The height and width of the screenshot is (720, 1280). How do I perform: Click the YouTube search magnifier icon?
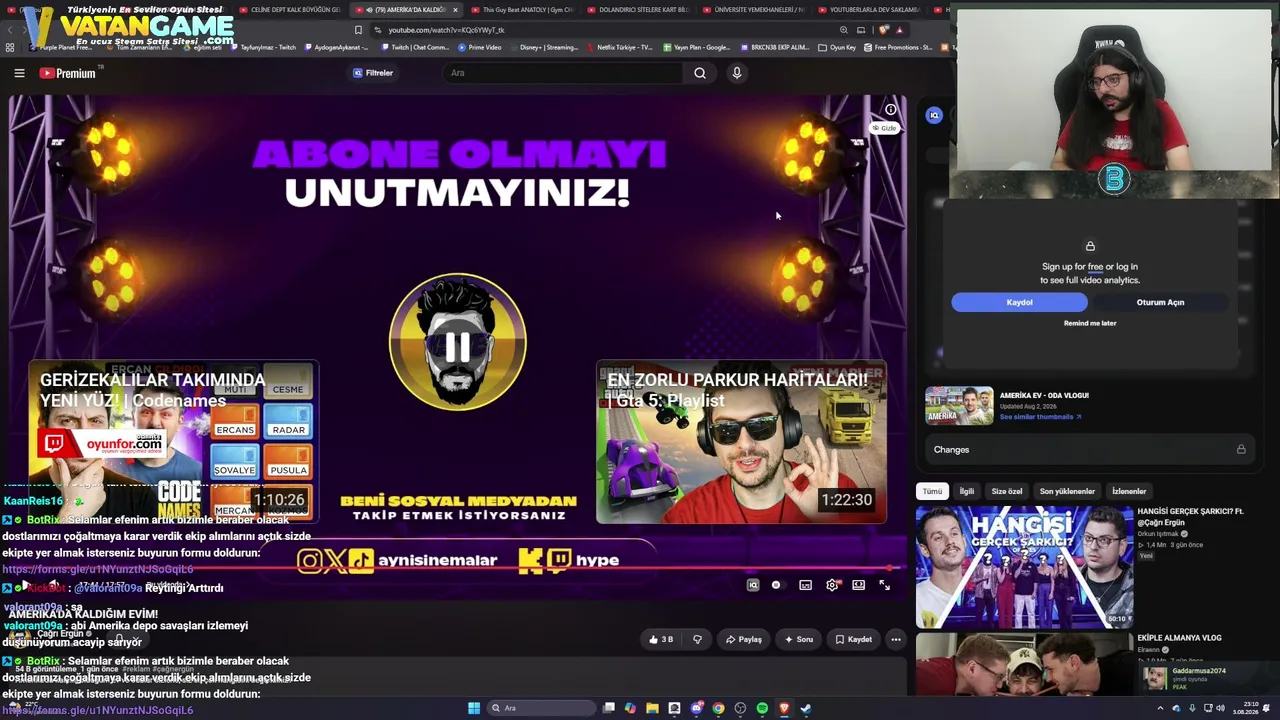pos(700,73)
